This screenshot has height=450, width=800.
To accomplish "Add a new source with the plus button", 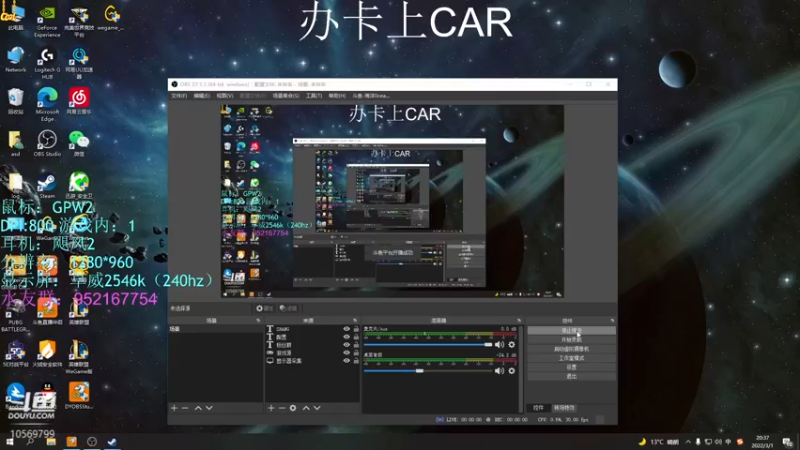I will (271, 408).
